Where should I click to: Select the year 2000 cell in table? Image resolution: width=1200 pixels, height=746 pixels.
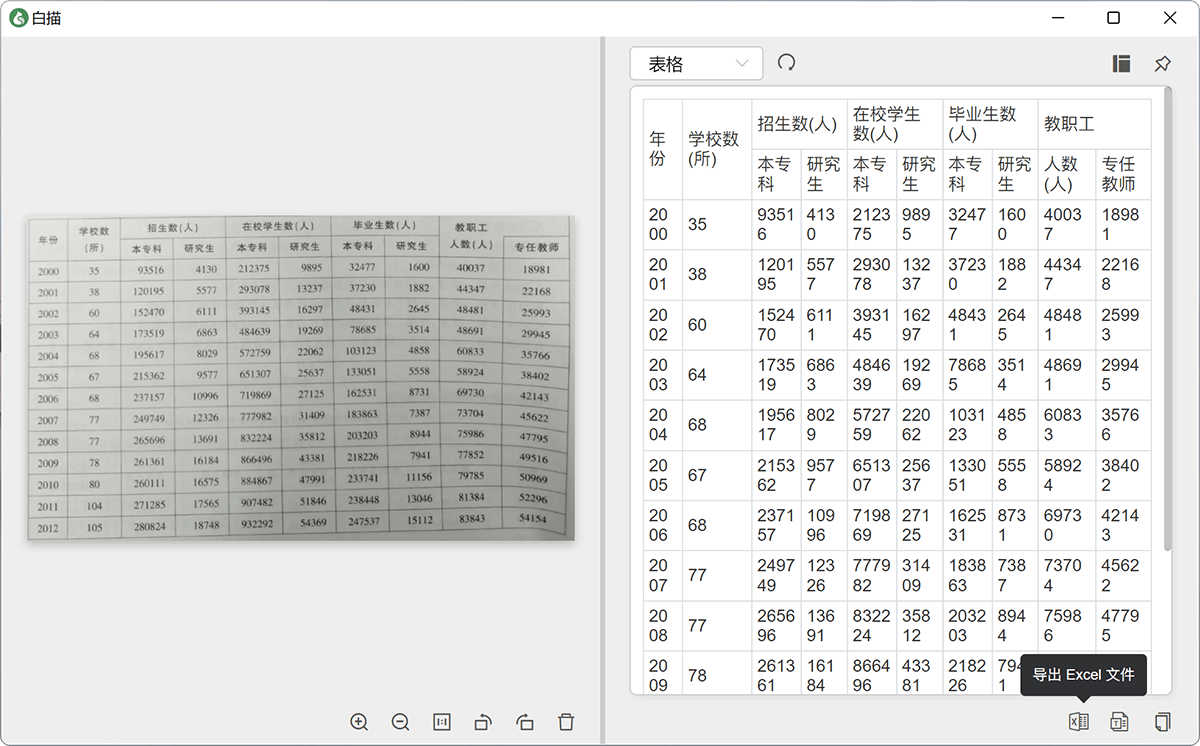pyautogui.click(x=661, y=224)
